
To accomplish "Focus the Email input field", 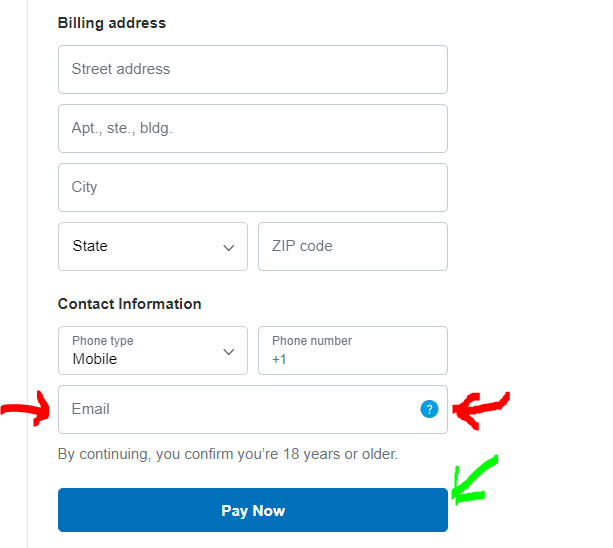I will pyautogui.click(x=253, y=410).
